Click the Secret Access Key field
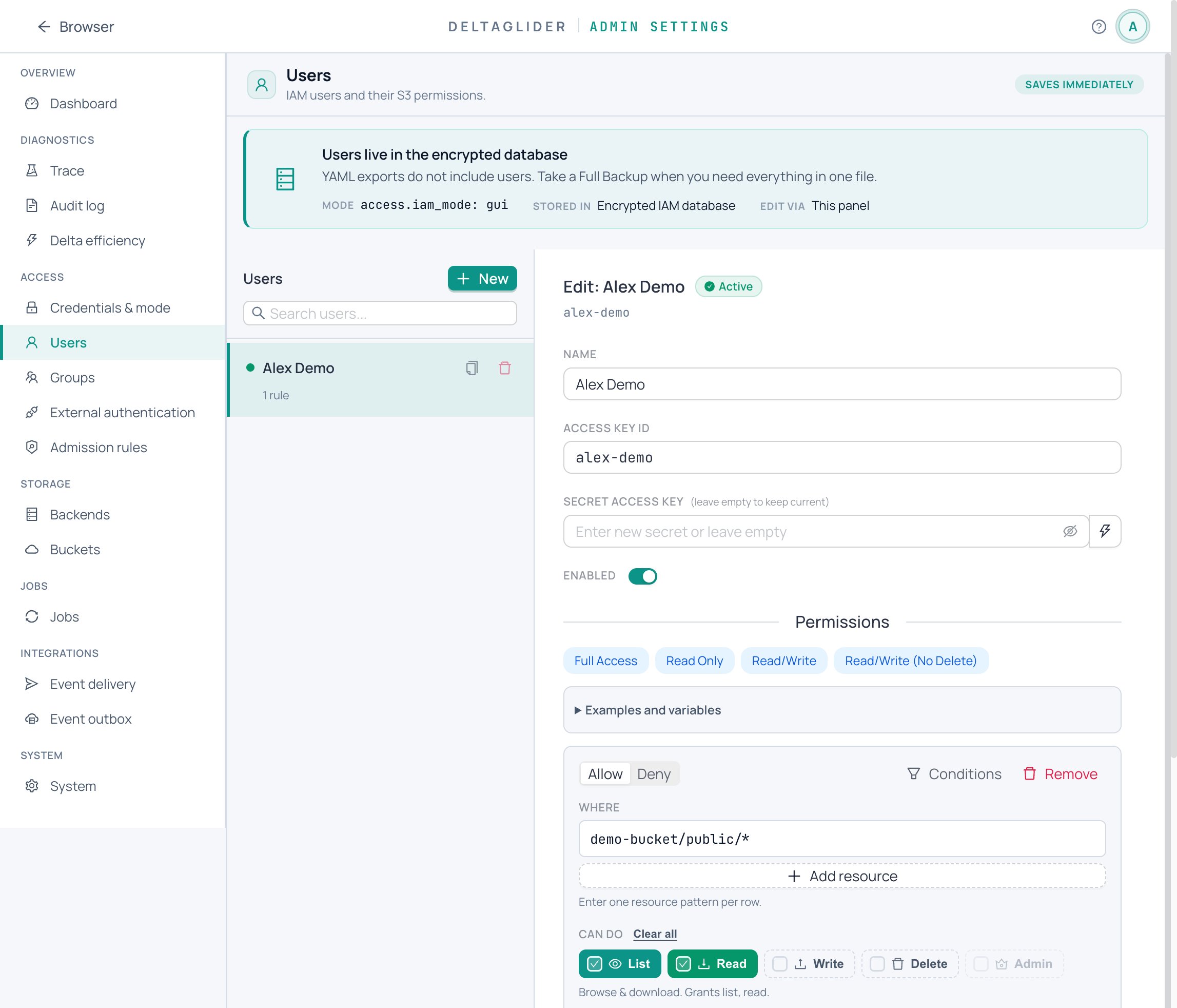 tap(826, 531)
